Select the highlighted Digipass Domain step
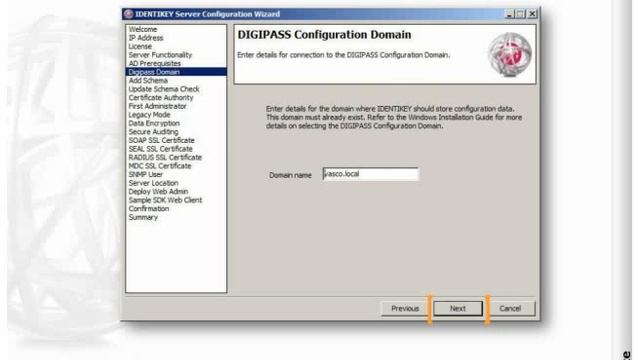This screenshot has height=360, width=640. tap(176, 72)
